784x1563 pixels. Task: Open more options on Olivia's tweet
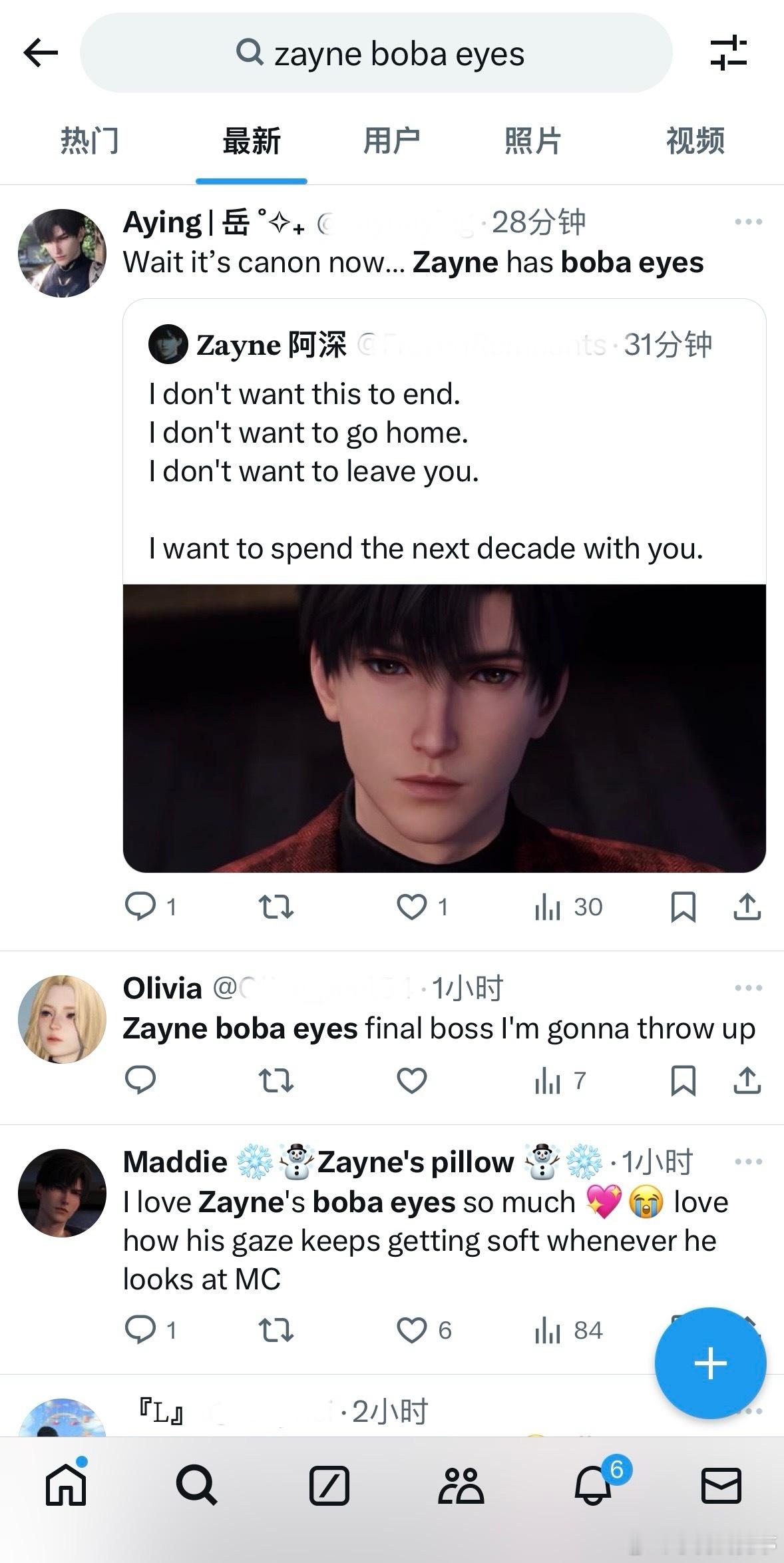point(749,988)
